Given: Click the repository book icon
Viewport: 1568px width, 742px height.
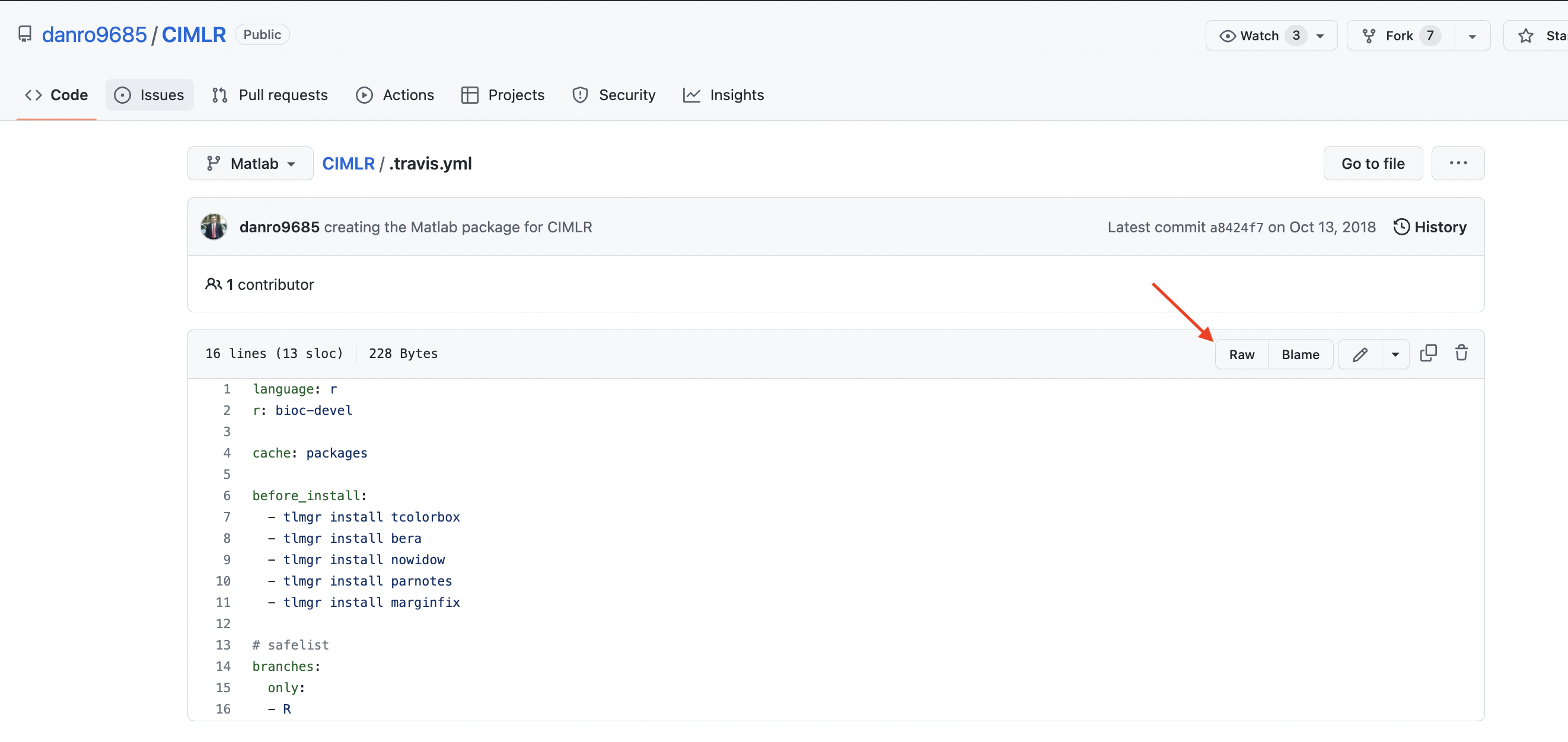Looking at the screenshot, I should coord(25,34).
